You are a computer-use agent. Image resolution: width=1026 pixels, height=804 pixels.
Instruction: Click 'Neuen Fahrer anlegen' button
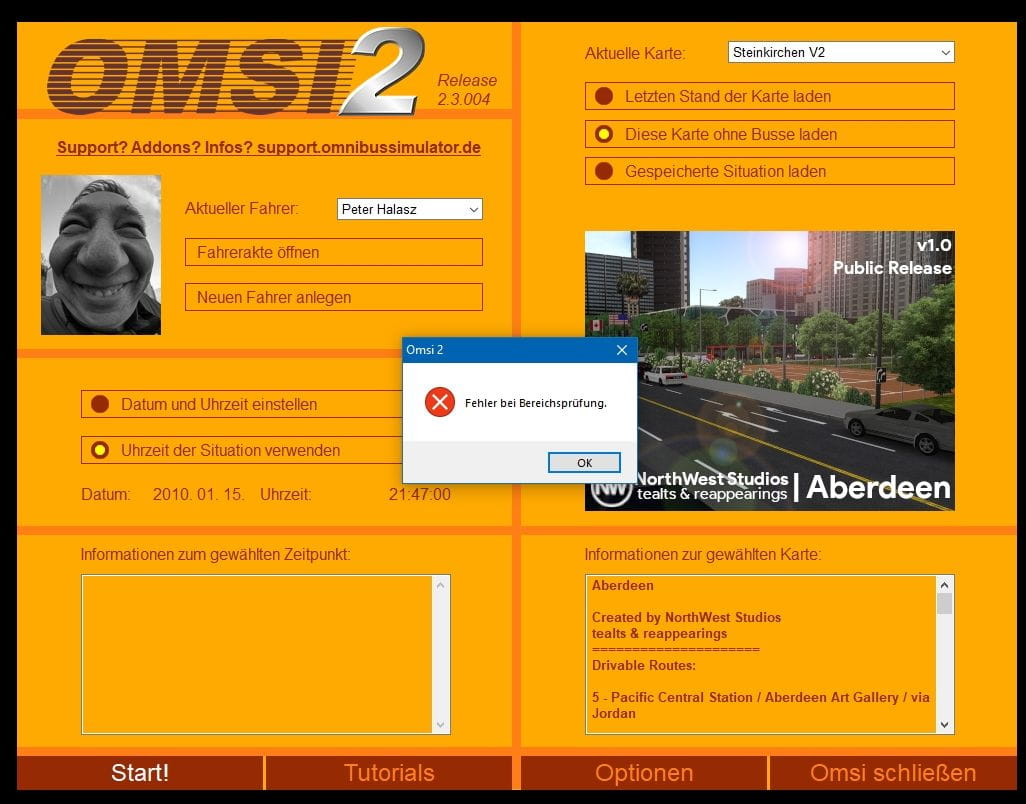[x=333, y=297]
